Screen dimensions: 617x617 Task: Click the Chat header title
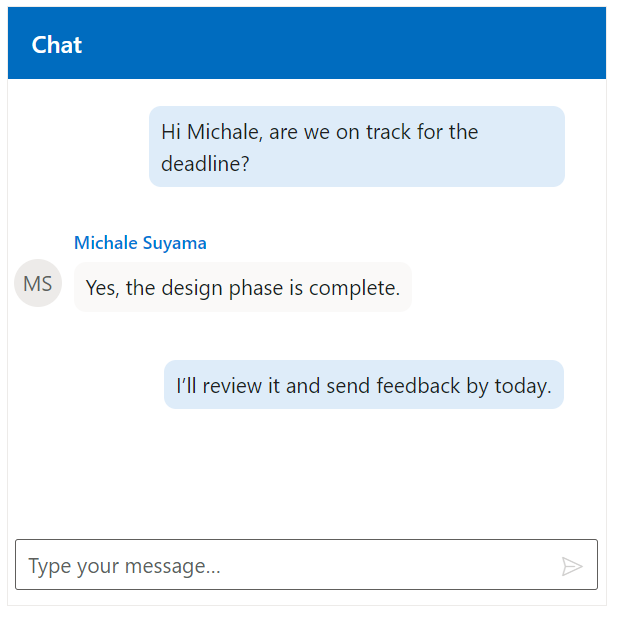(x=57, y=45)
